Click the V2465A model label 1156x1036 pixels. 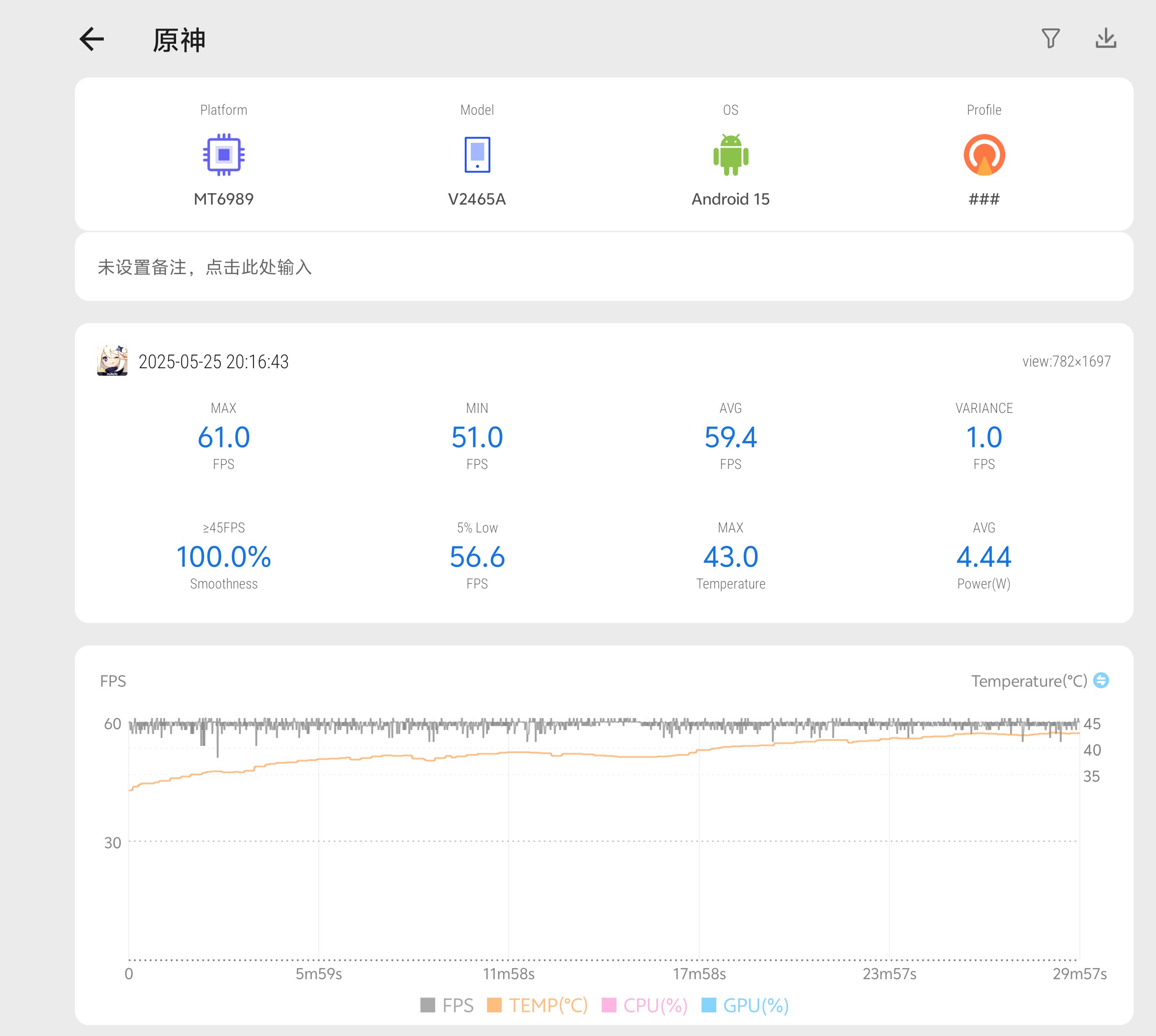[477, 199]
